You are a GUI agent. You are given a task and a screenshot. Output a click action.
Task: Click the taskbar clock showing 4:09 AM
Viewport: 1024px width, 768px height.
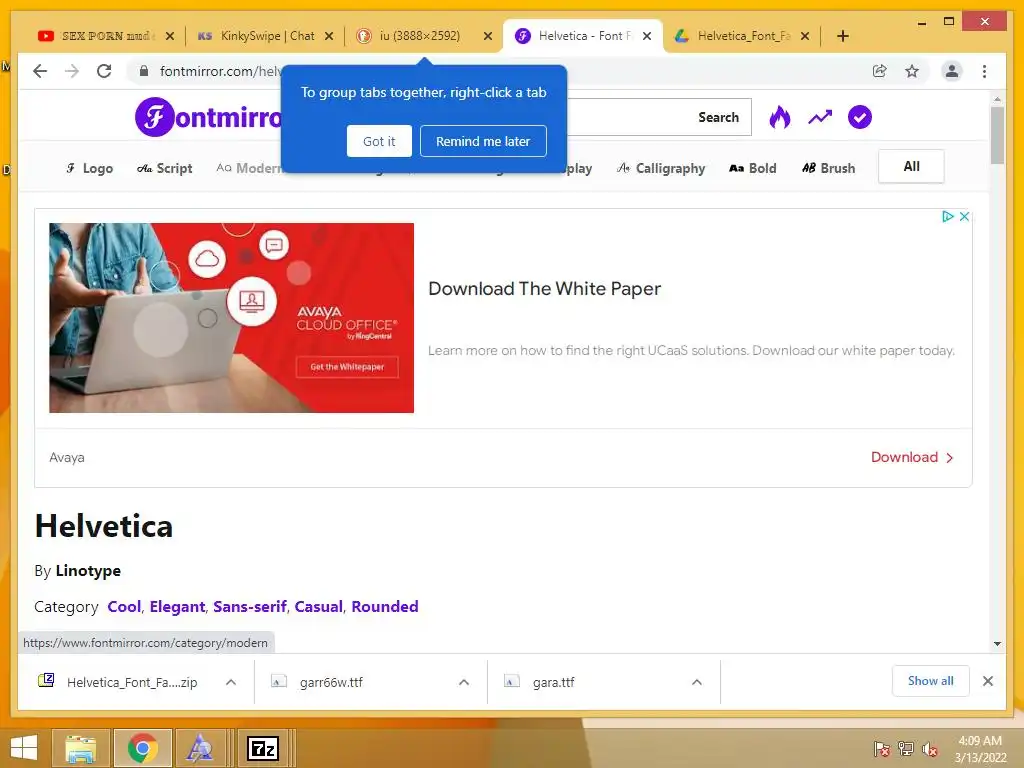(x=980, y=749)
